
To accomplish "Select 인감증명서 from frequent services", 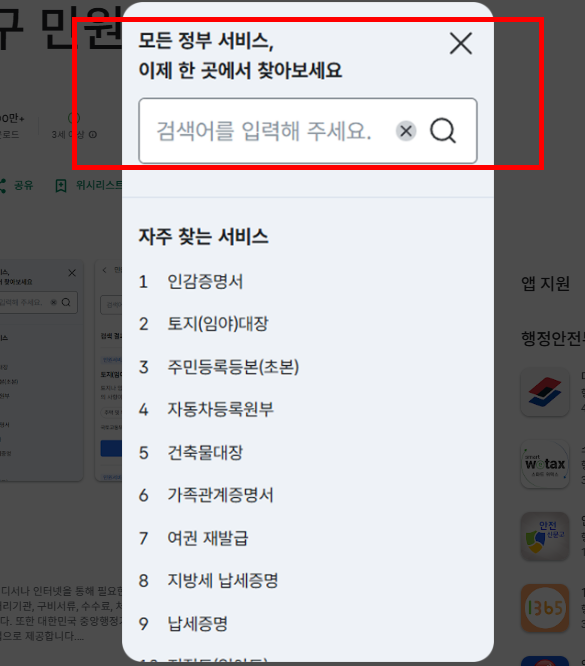I will point(205,282).
